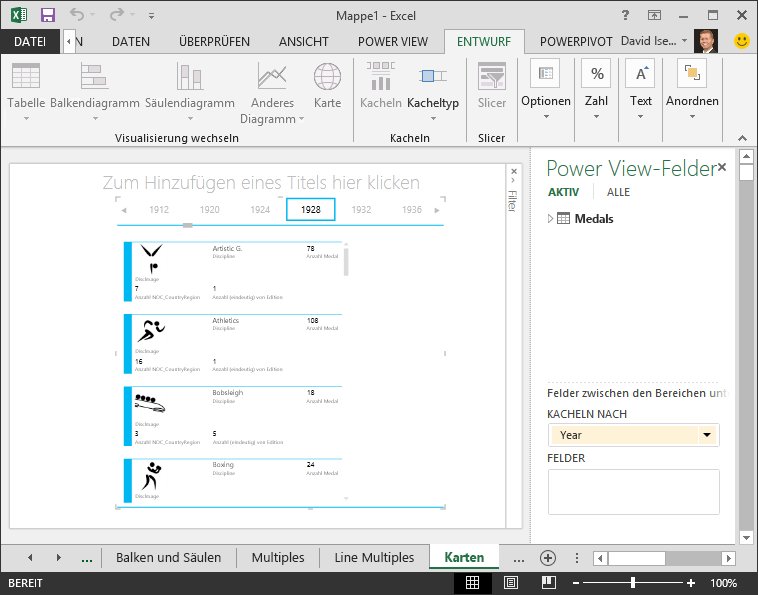This screenshot has height=595, width=758.
Task: Open the Balken und Säulen sheet
Action: (x=168, y=557)
